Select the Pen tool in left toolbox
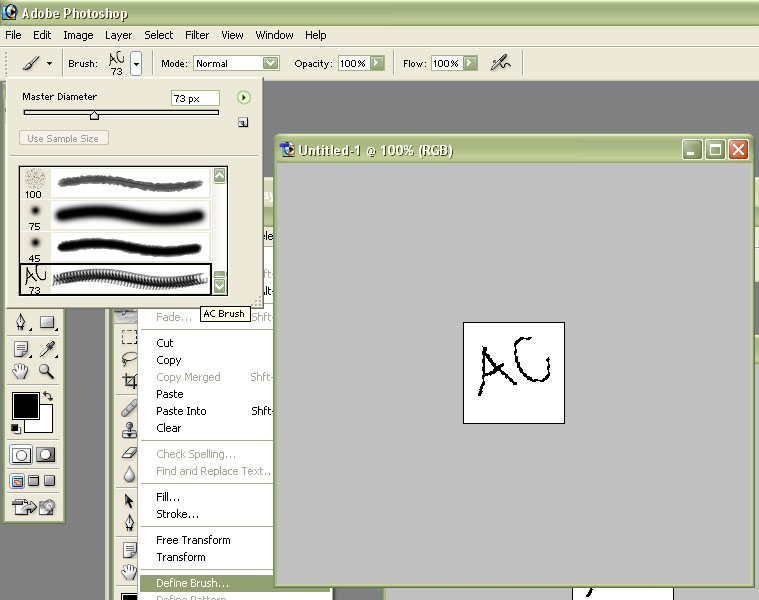This screenshot has height=600, width=759. click(21, 322)
